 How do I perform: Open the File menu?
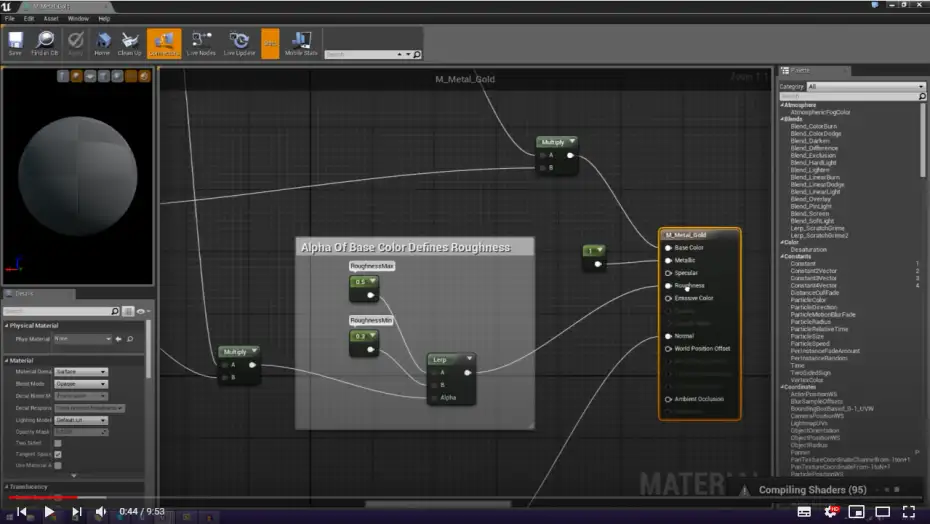tap(9, 18)
